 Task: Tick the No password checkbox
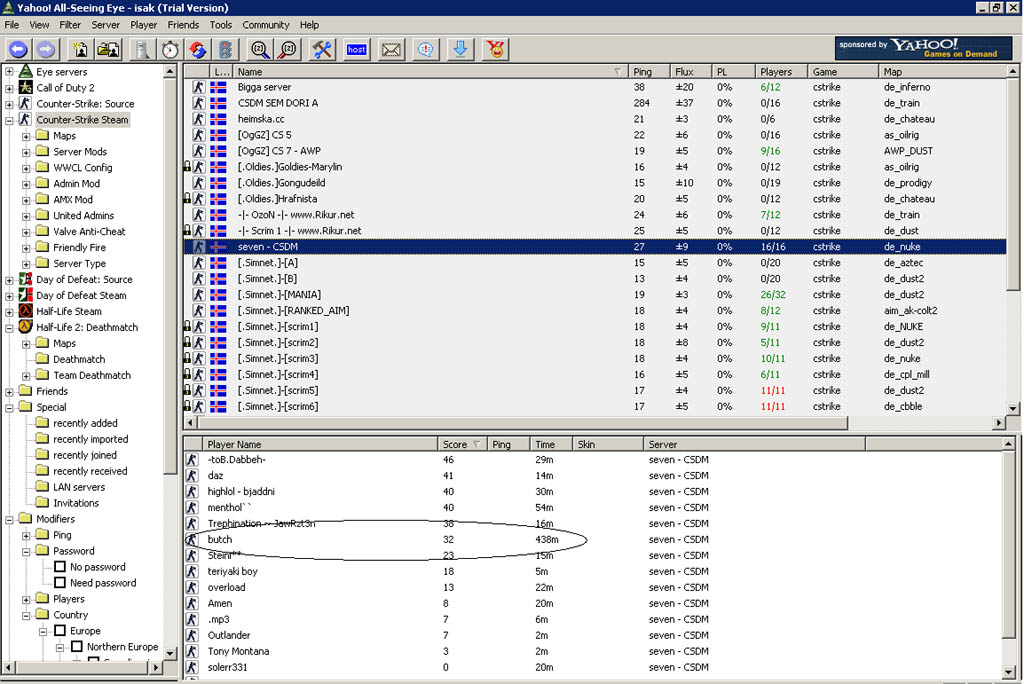point(60,566)
